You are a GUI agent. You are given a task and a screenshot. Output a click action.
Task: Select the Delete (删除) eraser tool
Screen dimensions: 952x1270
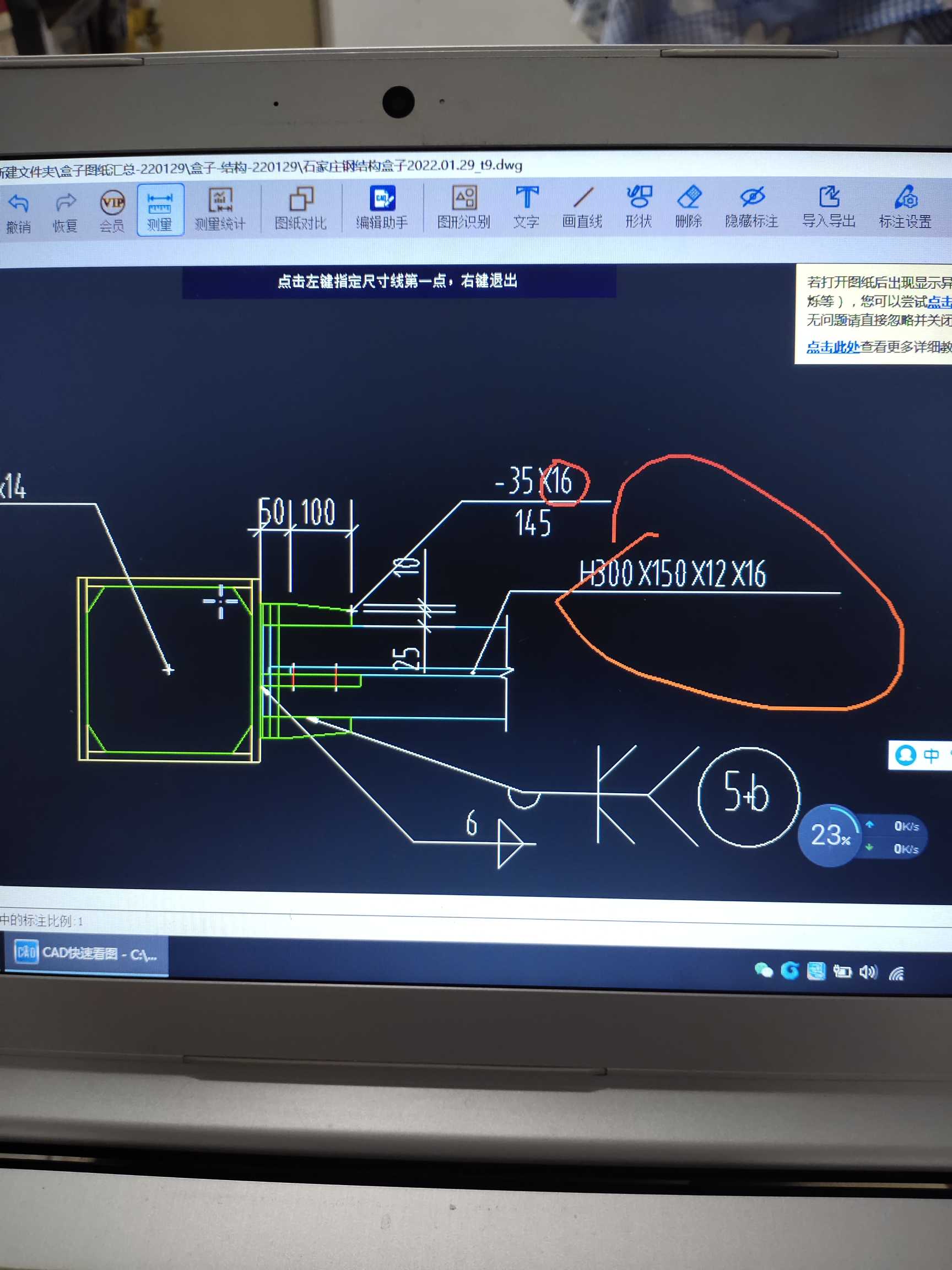tap(689, 207)
